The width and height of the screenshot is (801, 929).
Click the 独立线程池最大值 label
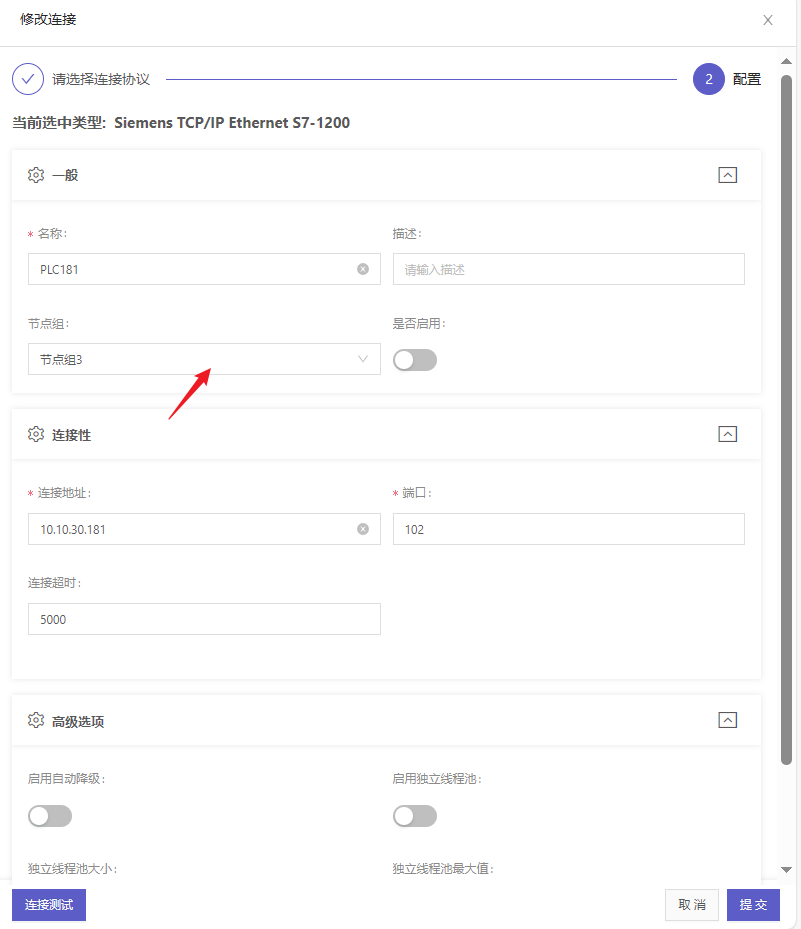[443, 869]
